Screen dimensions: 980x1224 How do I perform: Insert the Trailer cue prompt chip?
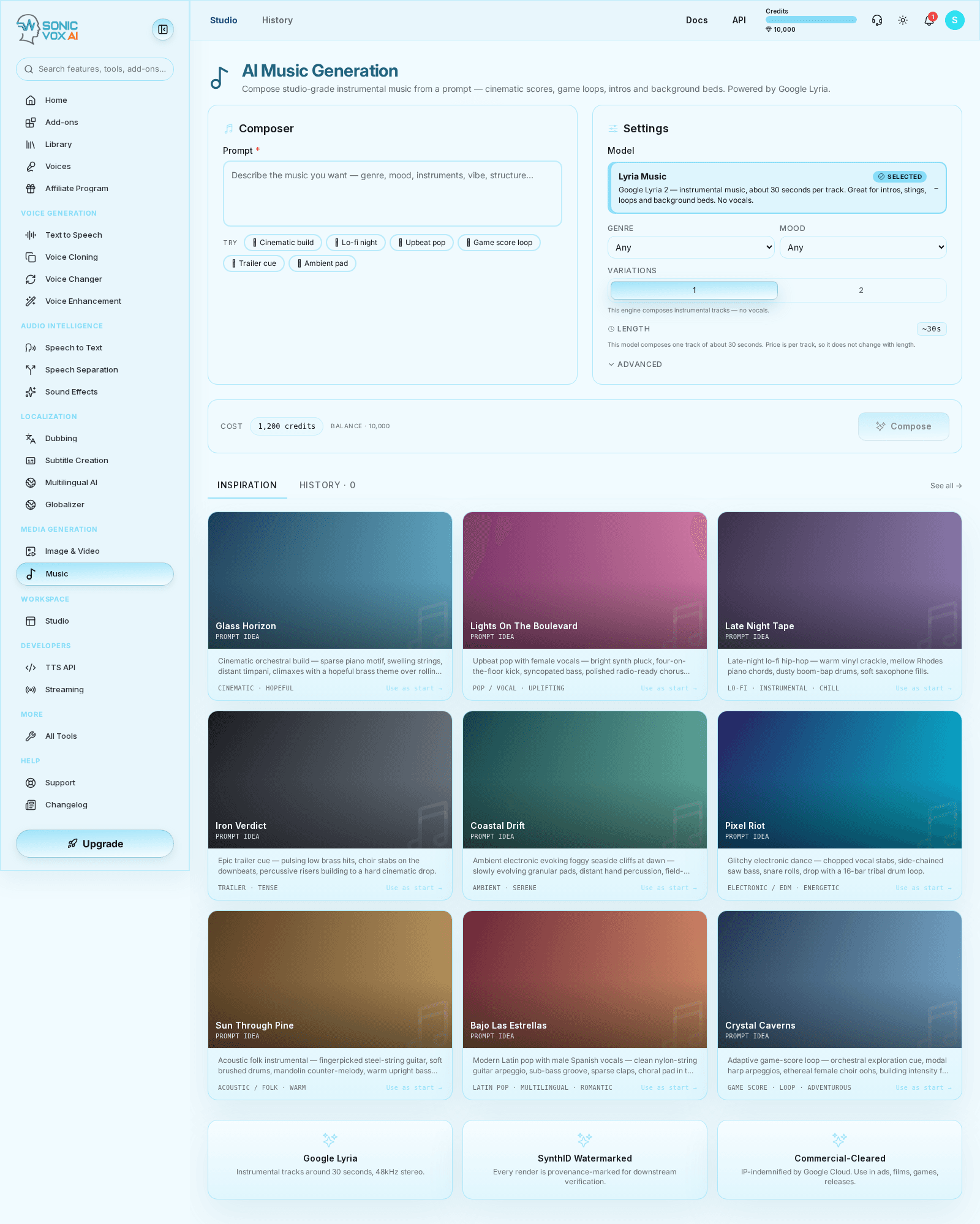(254, 263)
